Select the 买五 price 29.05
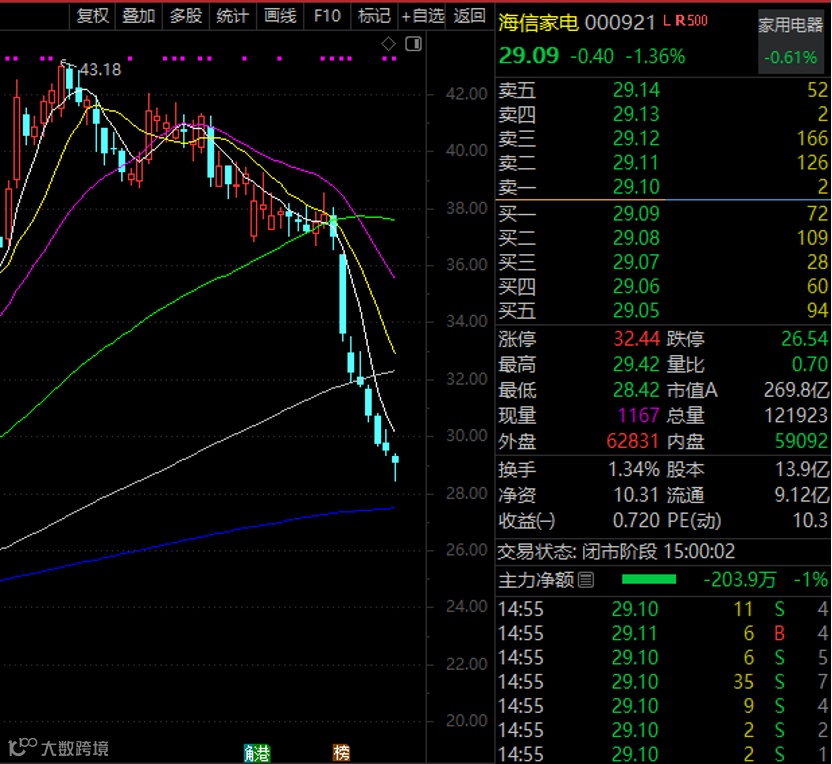The height and width of the screenshot is (764, 832). pyautogui.click(x=636, y=310)
